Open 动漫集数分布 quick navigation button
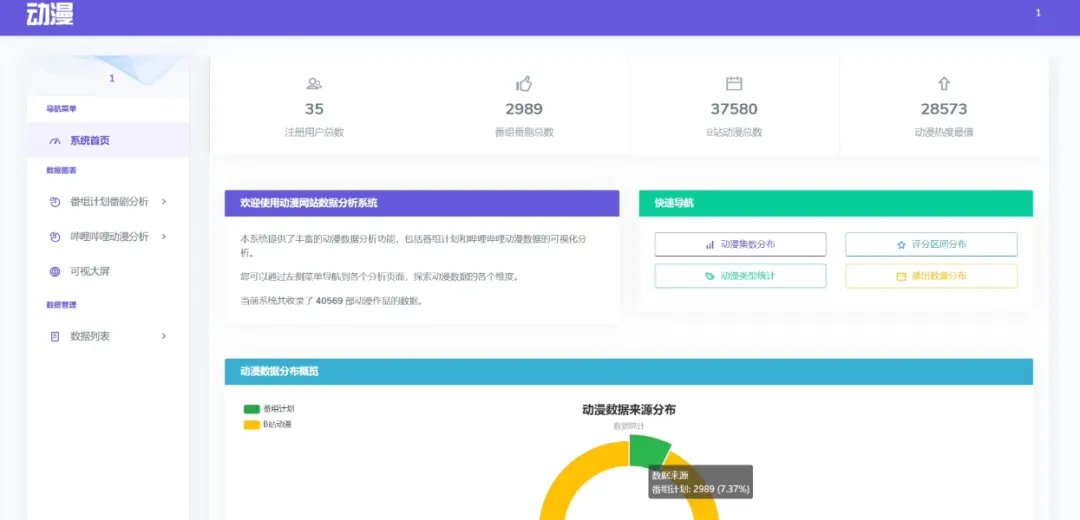This screenshot has height=520, width=1080. pos(740,245)
